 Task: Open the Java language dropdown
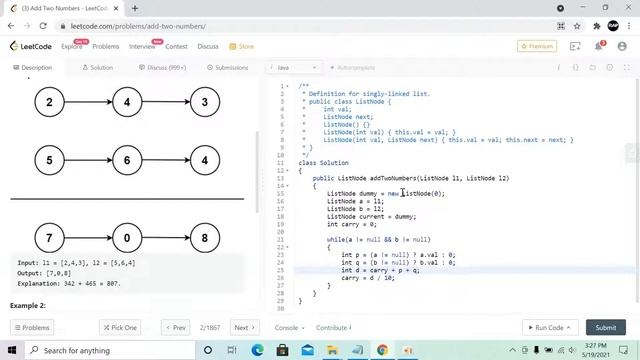[293, 68]
